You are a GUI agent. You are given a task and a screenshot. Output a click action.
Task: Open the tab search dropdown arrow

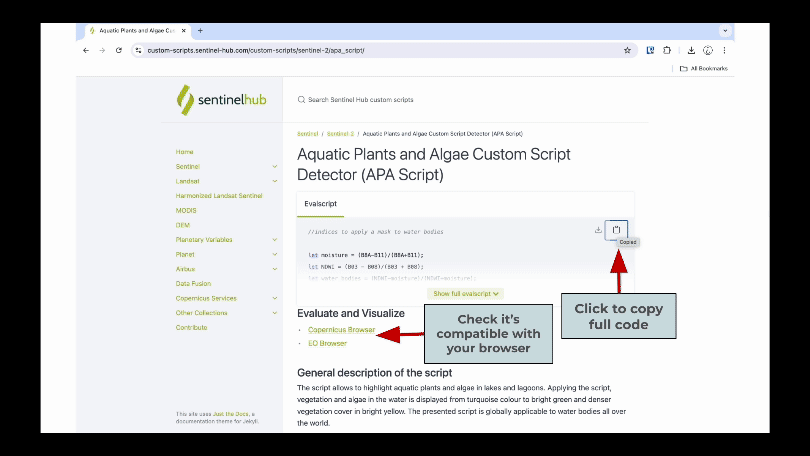pos(725,31)
